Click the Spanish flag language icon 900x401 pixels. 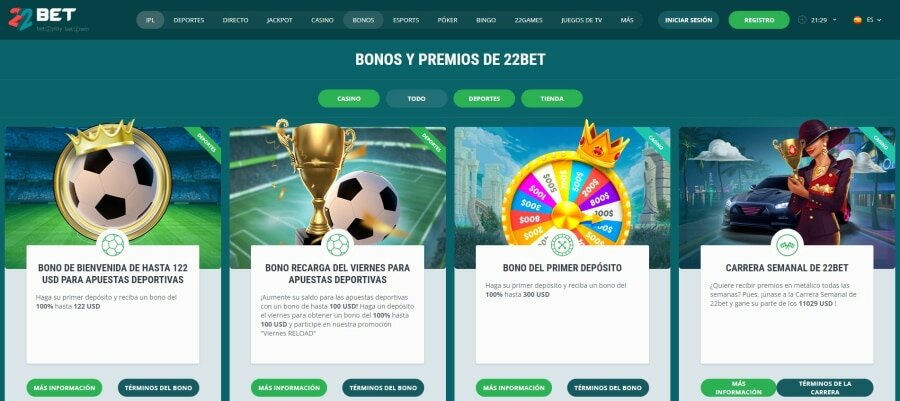click(858, 20)
